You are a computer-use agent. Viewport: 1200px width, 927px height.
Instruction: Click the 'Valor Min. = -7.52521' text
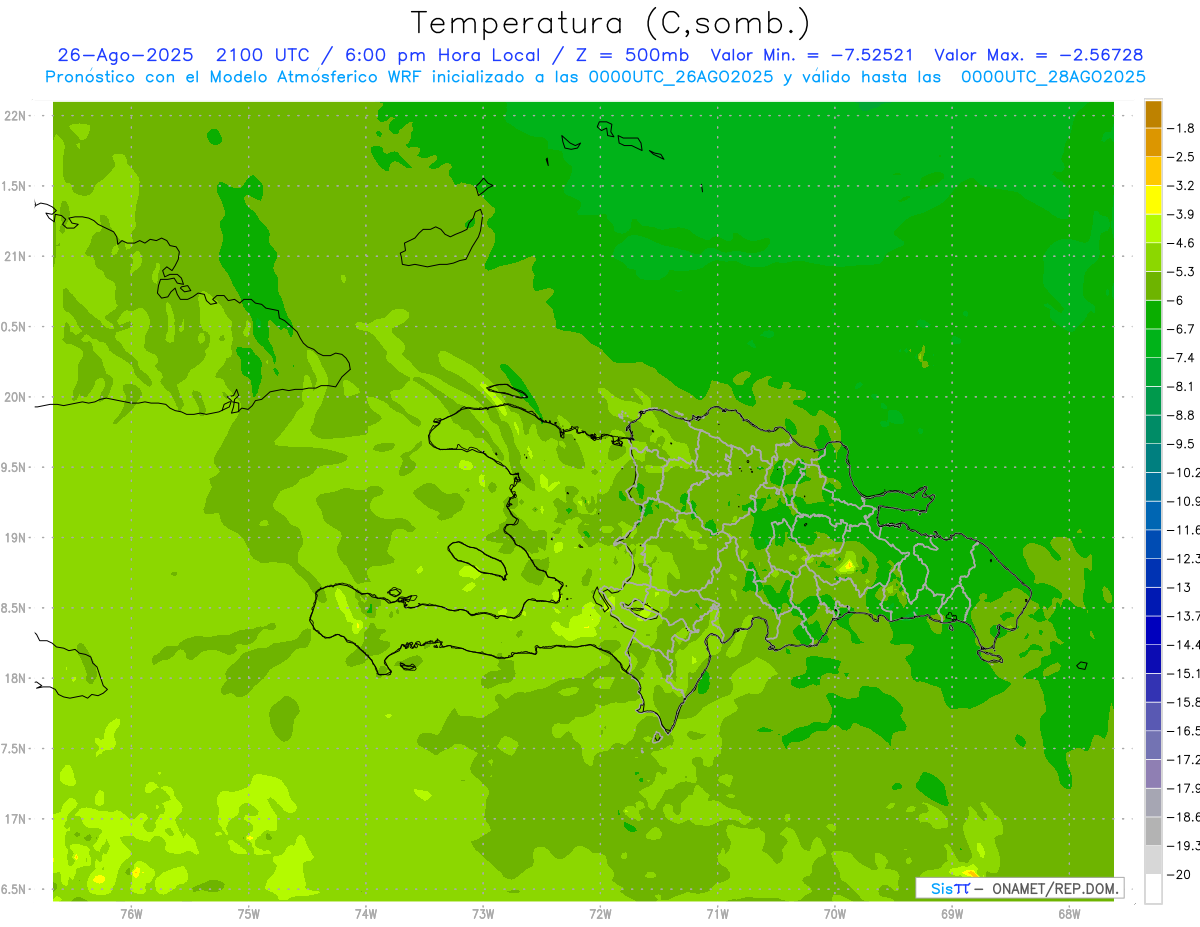click(812, 55)
